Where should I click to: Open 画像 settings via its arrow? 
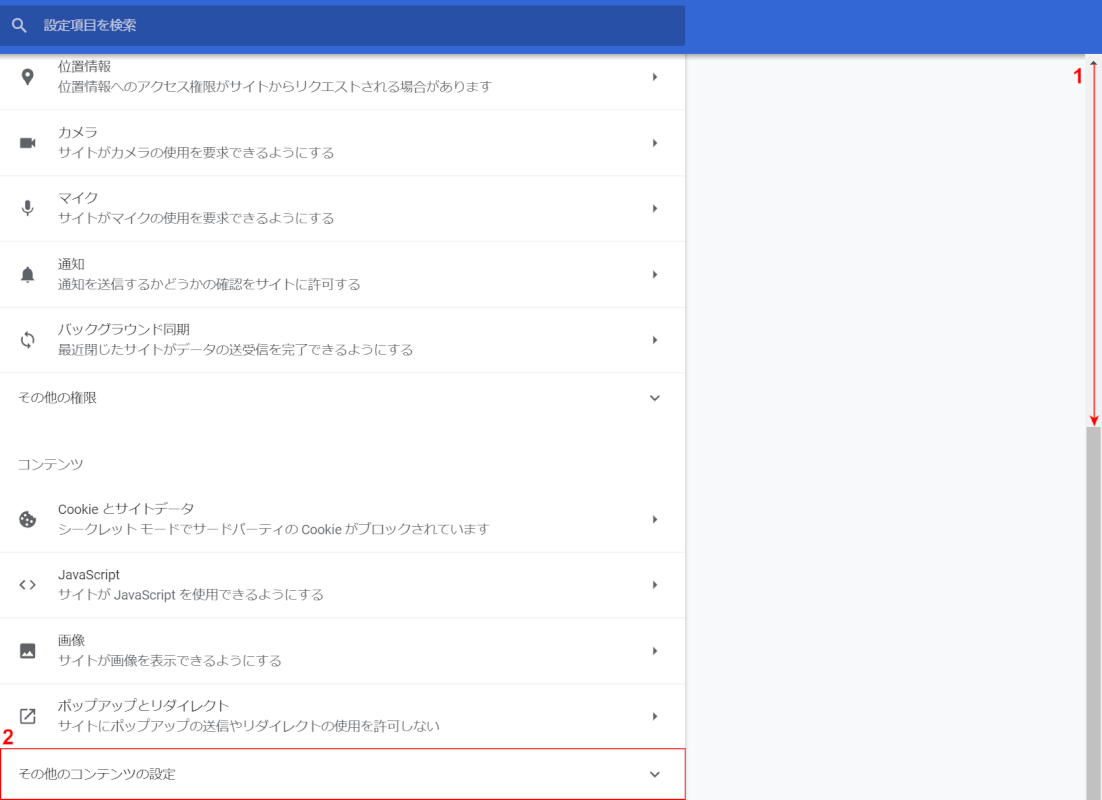point(654,651)
